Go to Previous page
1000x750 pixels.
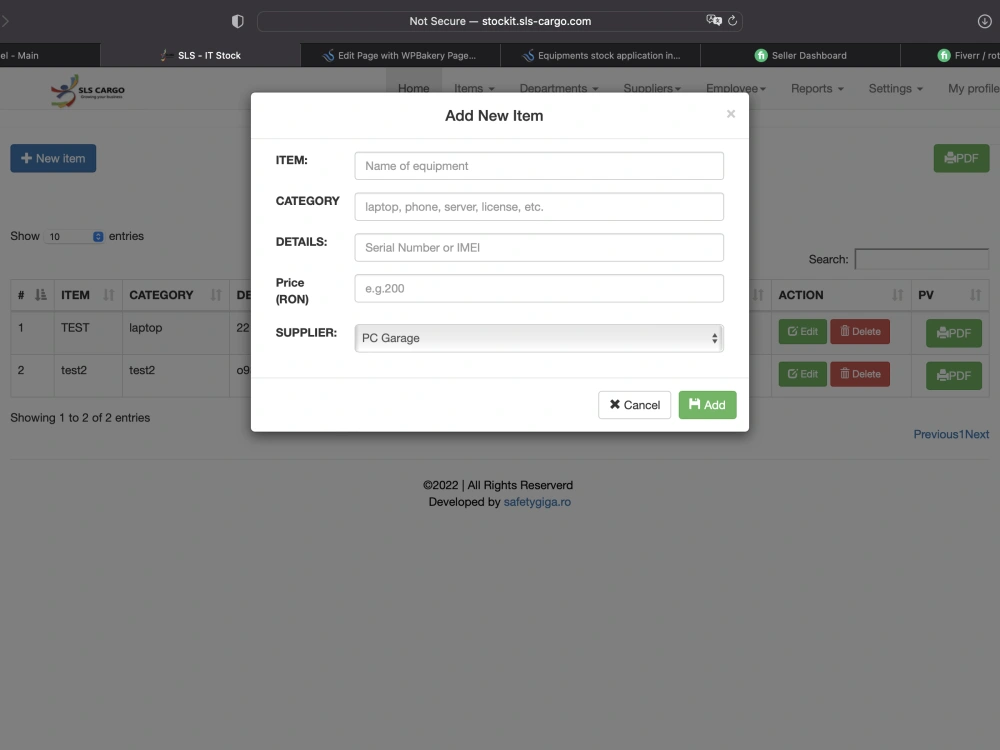(936, 434)
